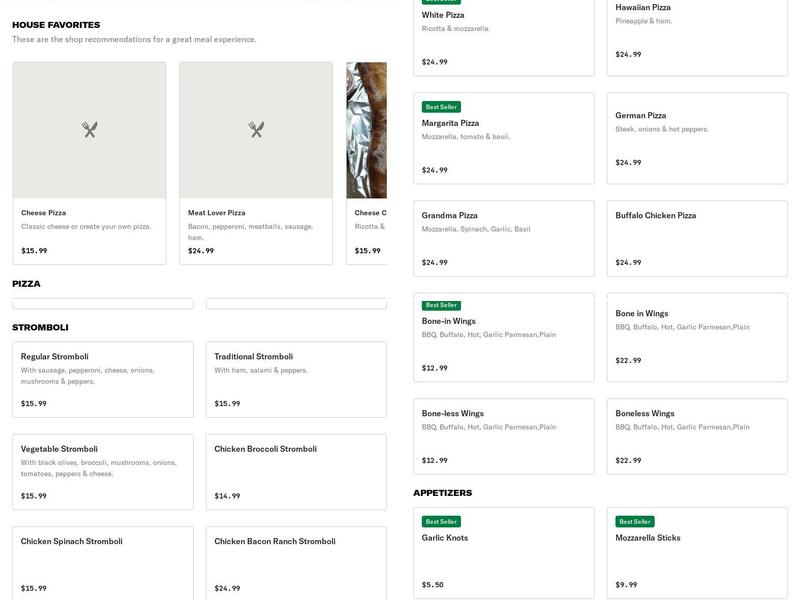This screenshot has width=800, height=600.
Task: Click the Best Seller badge above Bone-in Wings
Action: [441, 305]
